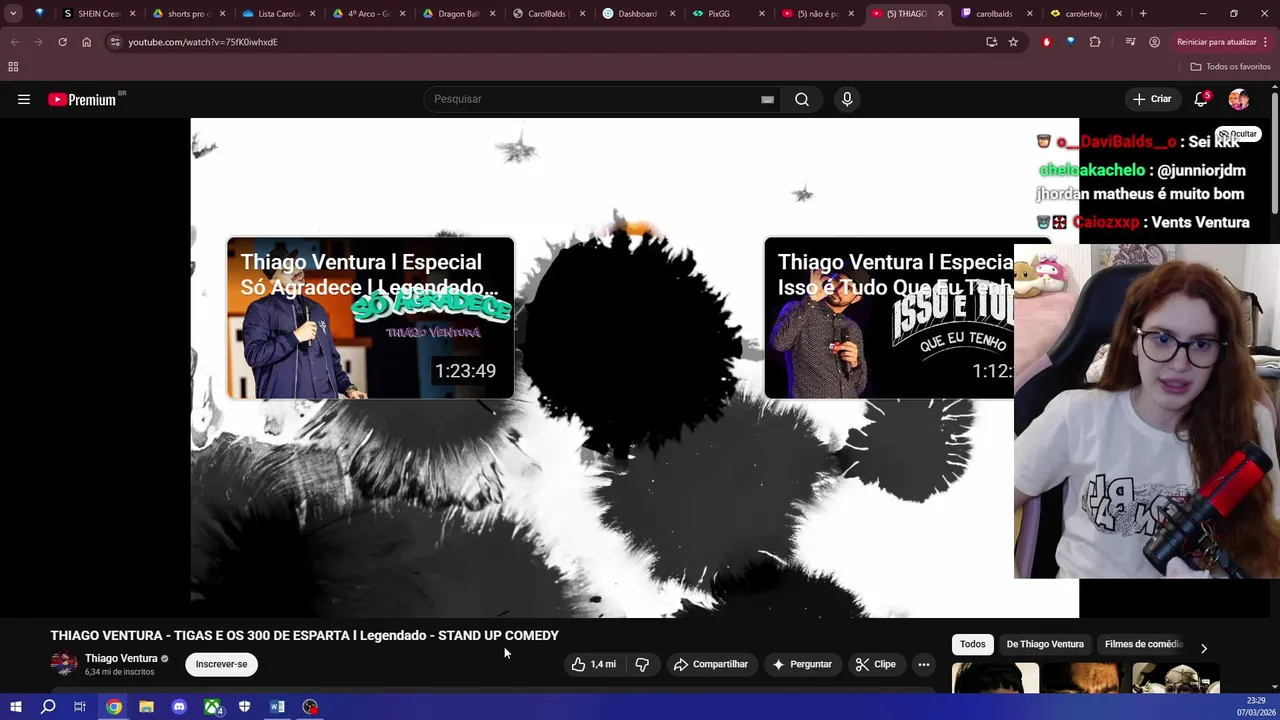Open Chrome media control icon

click(x=1130, y=42)
